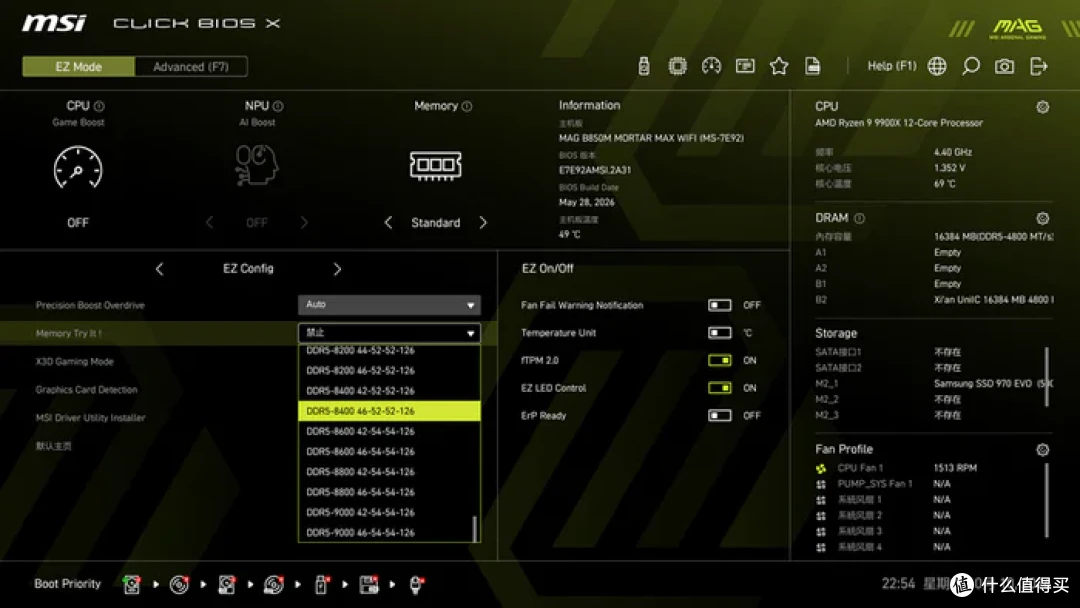1080x608 pixels.
Task: Click the NPU AI Boost head icon
Action: tap(256, 165)
